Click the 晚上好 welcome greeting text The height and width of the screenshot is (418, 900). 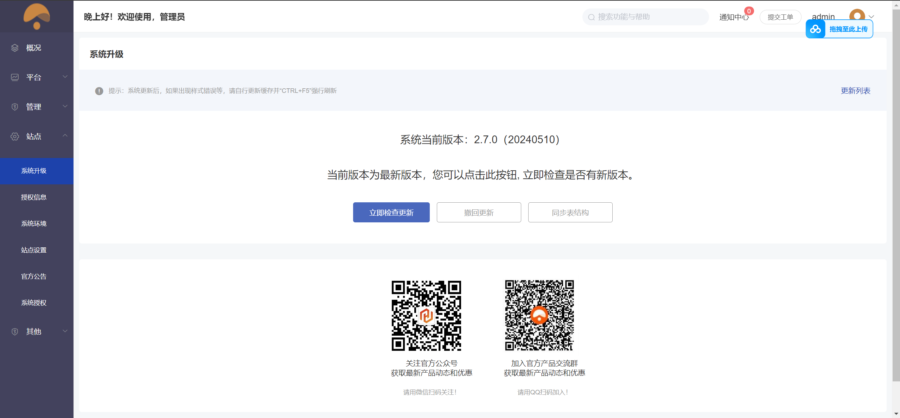click(134, 17)
